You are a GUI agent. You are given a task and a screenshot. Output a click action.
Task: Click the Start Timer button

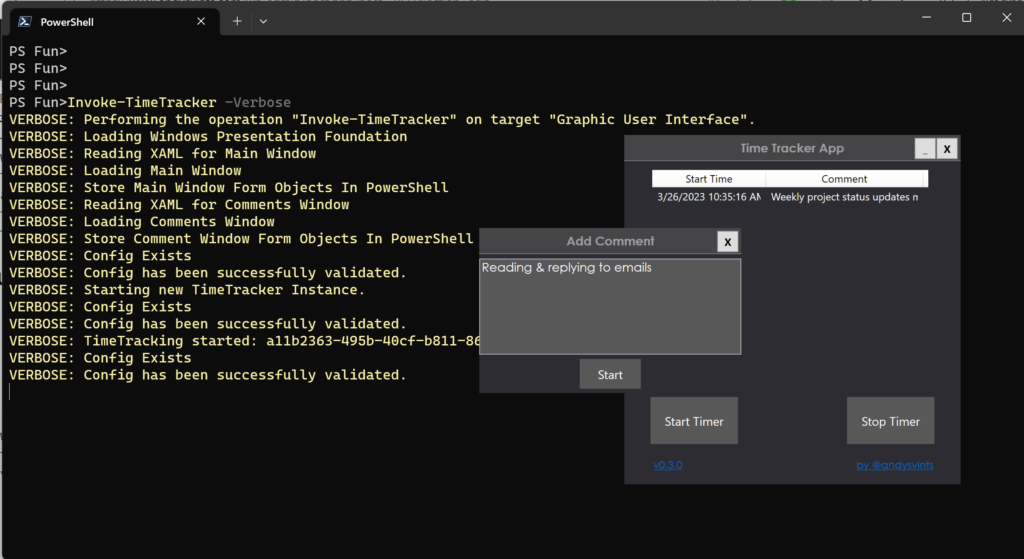(x=694, y=421)
